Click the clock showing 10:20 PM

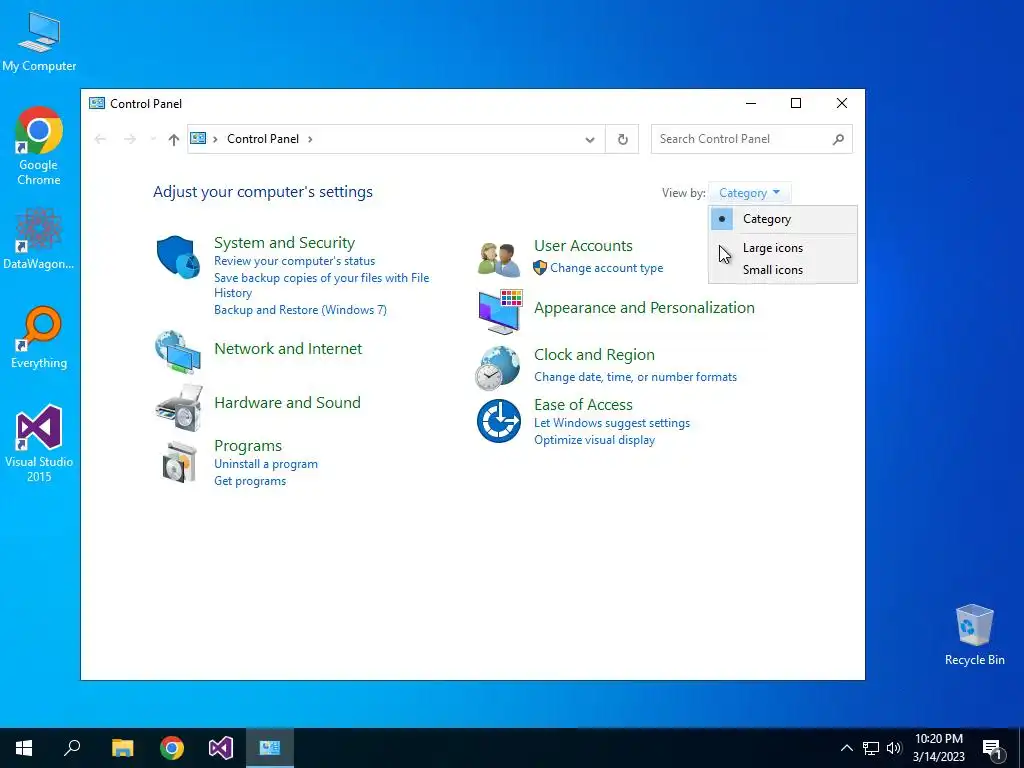click(938, 739)
